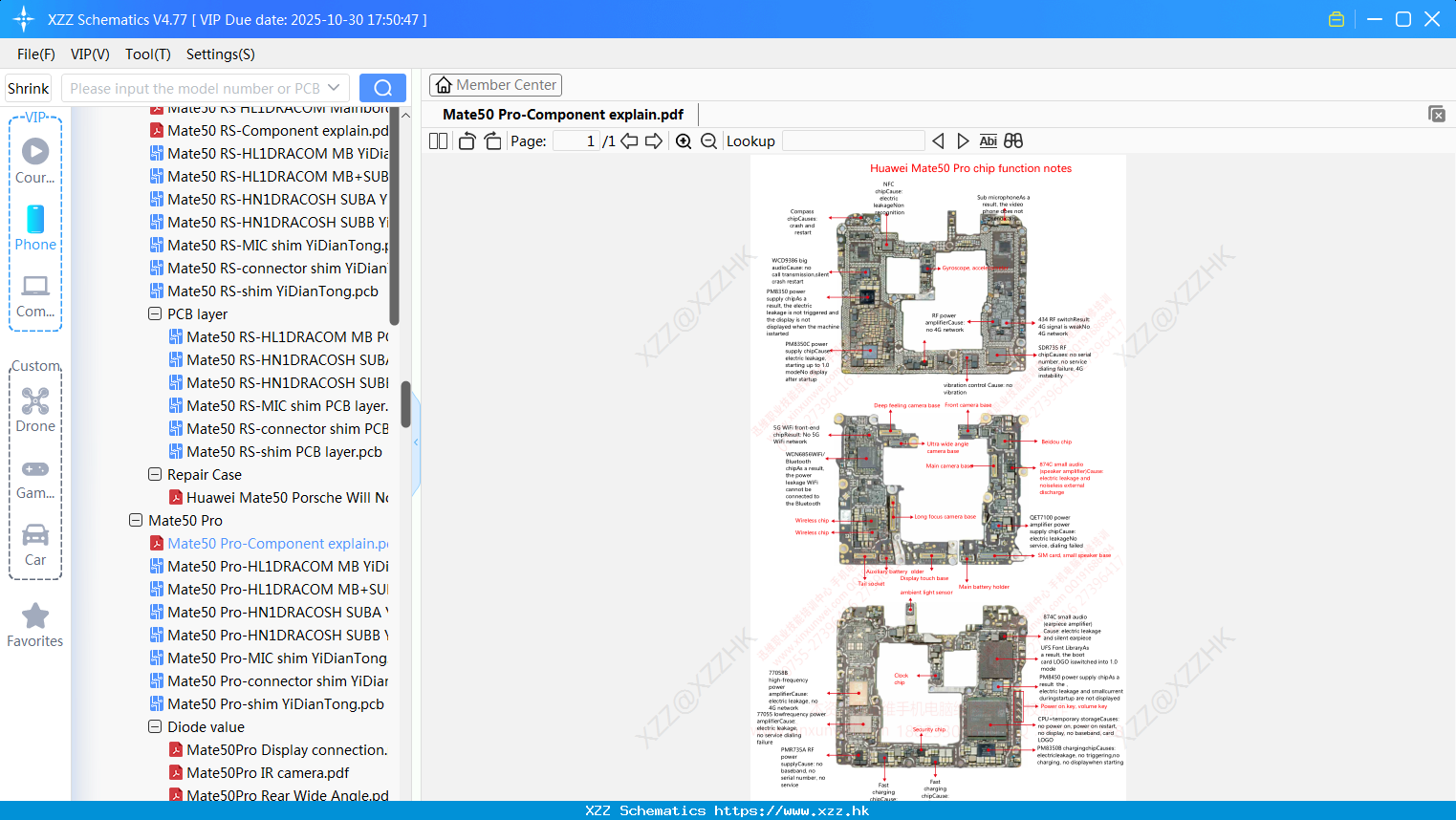Open Mate50Pro Display connection PDF
The height and width of the screenshot is (820, 1456).
278,749
